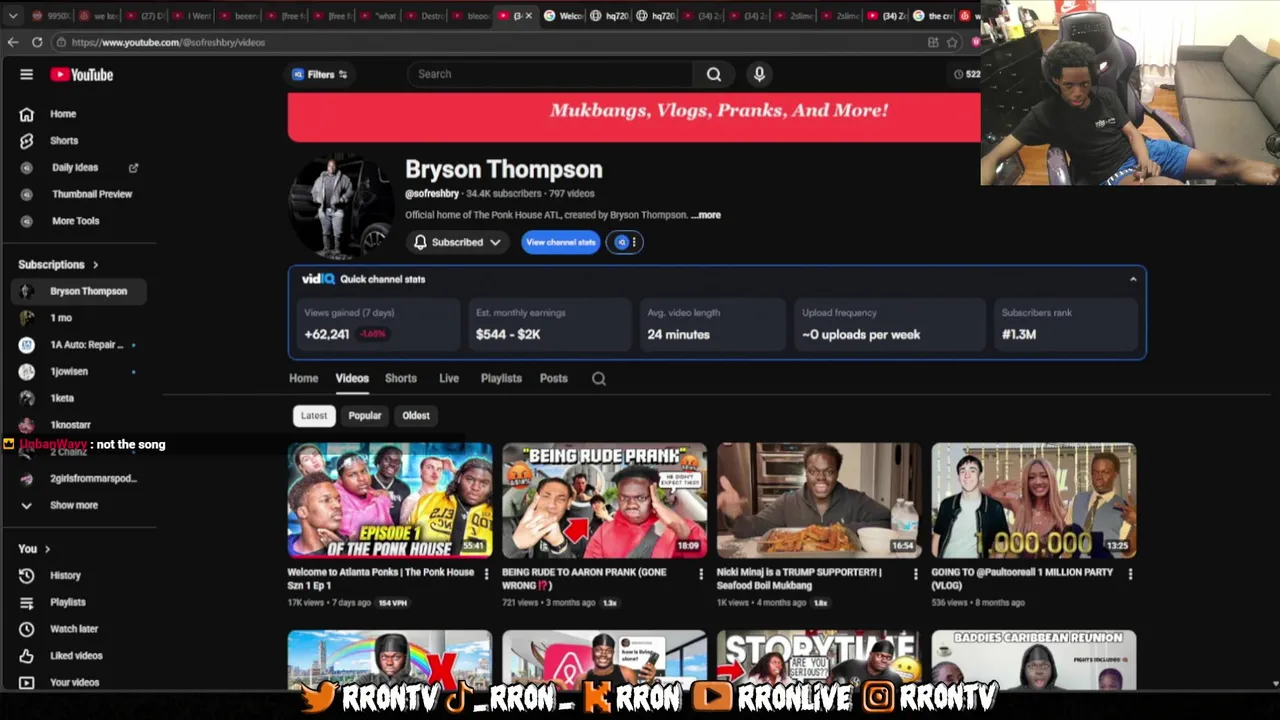Open Playlists in the You section
This screenshot has width=1280, height=720.
tap(68, 602)
